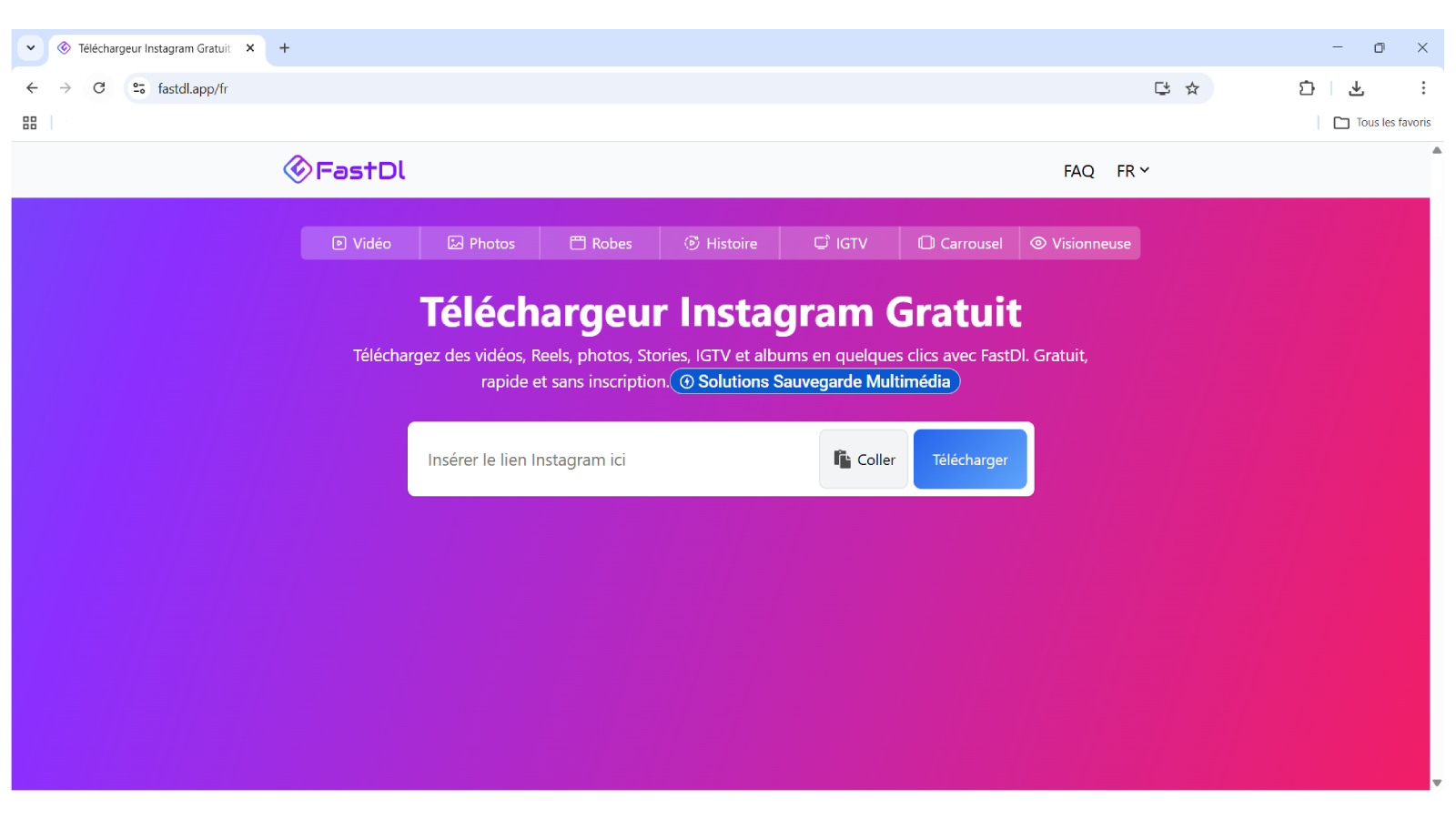
Task: Open Chrome three-dot menu
Action: pyautogui.click(x=1423, y=88)
